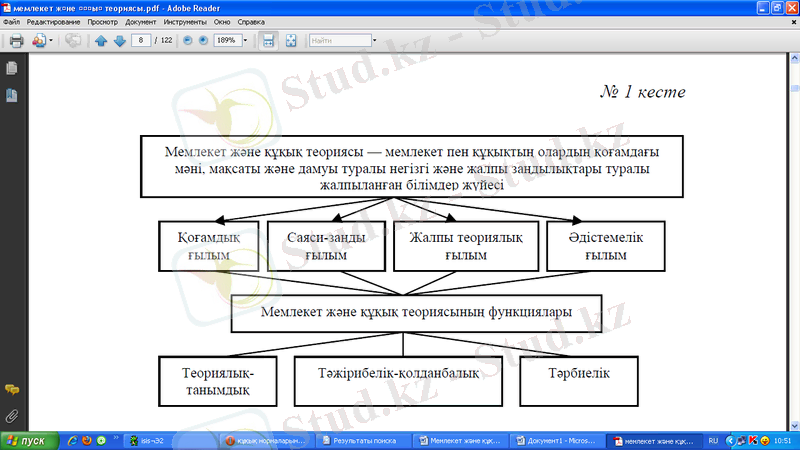Click the Қоғамдық ғылым diagram box
The width and height of the screenshot is (800, 450).
click(209, 246)
